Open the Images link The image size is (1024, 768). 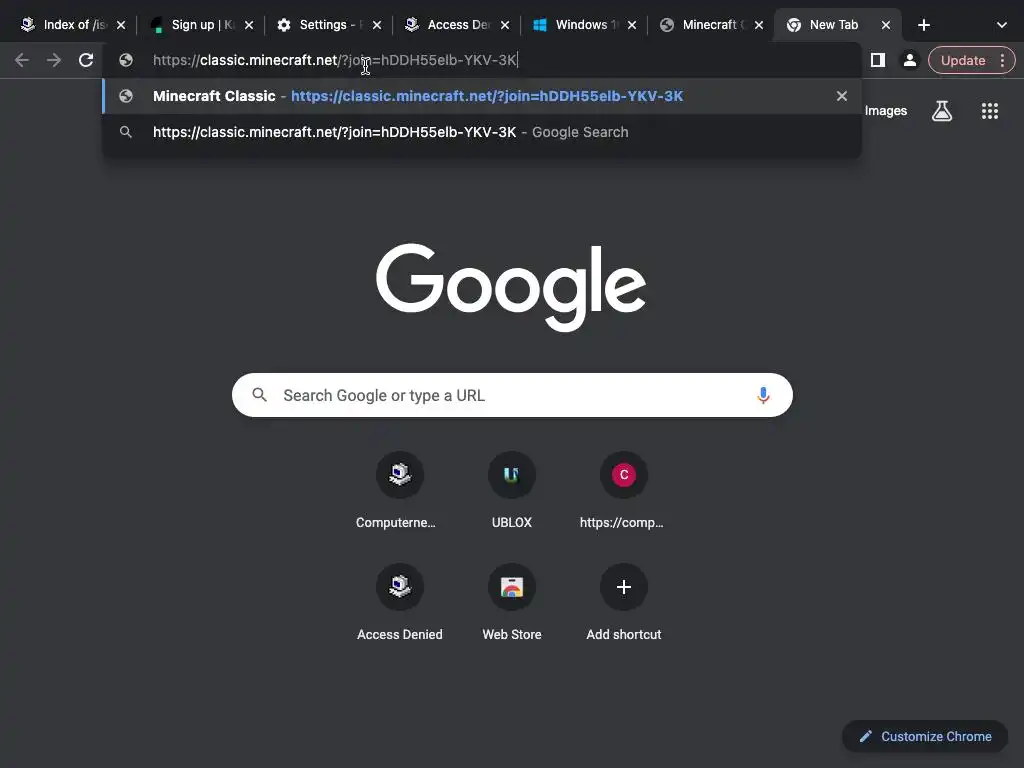[886, 111]
